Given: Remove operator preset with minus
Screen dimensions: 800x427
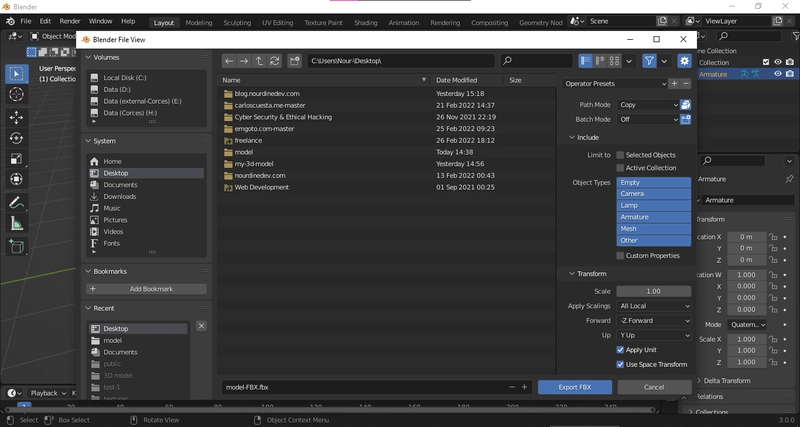Looking at the screenshot, I should click(x=686, y=84).
